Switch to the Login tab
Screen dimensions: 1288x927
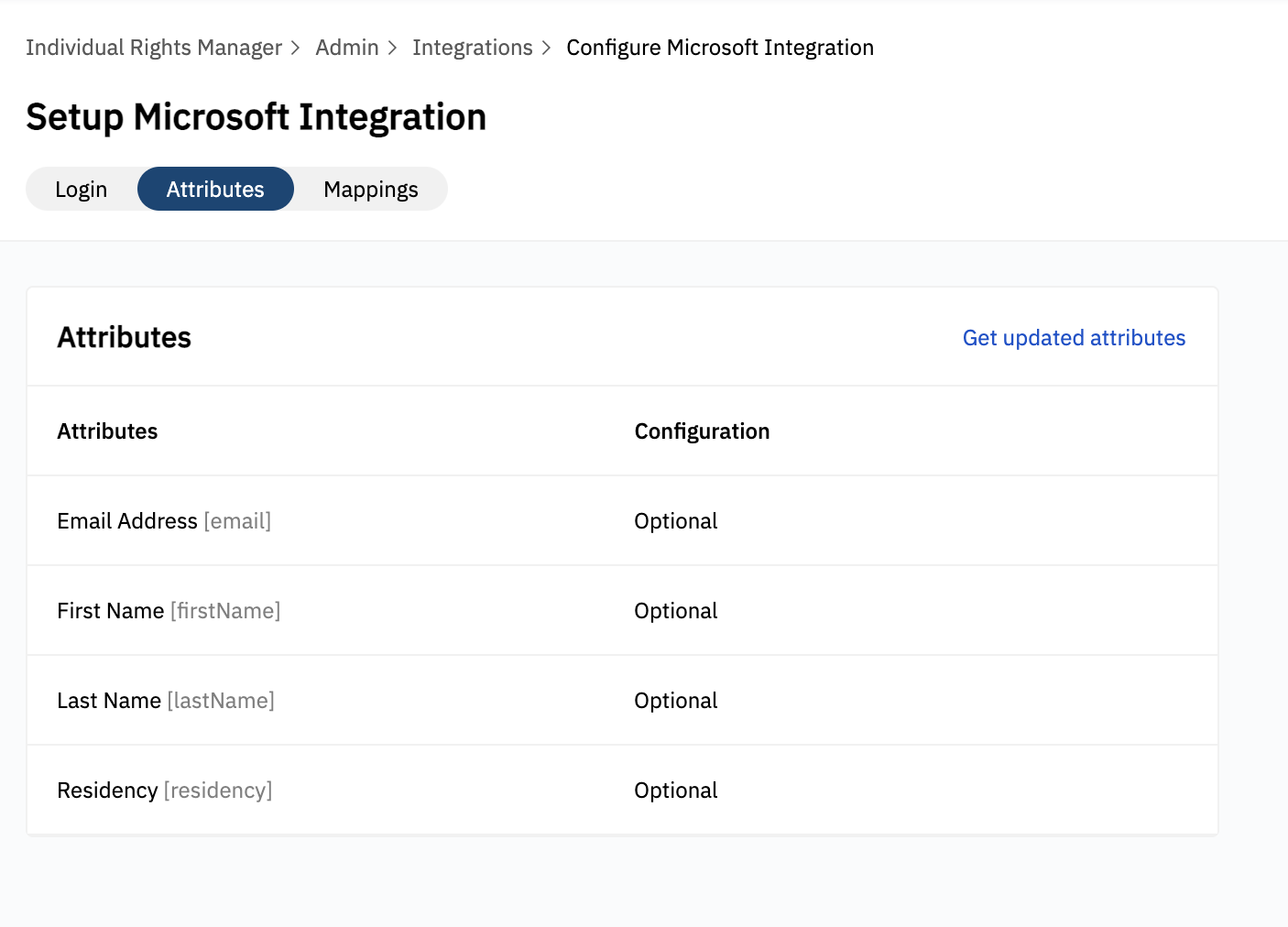(82, 189)
